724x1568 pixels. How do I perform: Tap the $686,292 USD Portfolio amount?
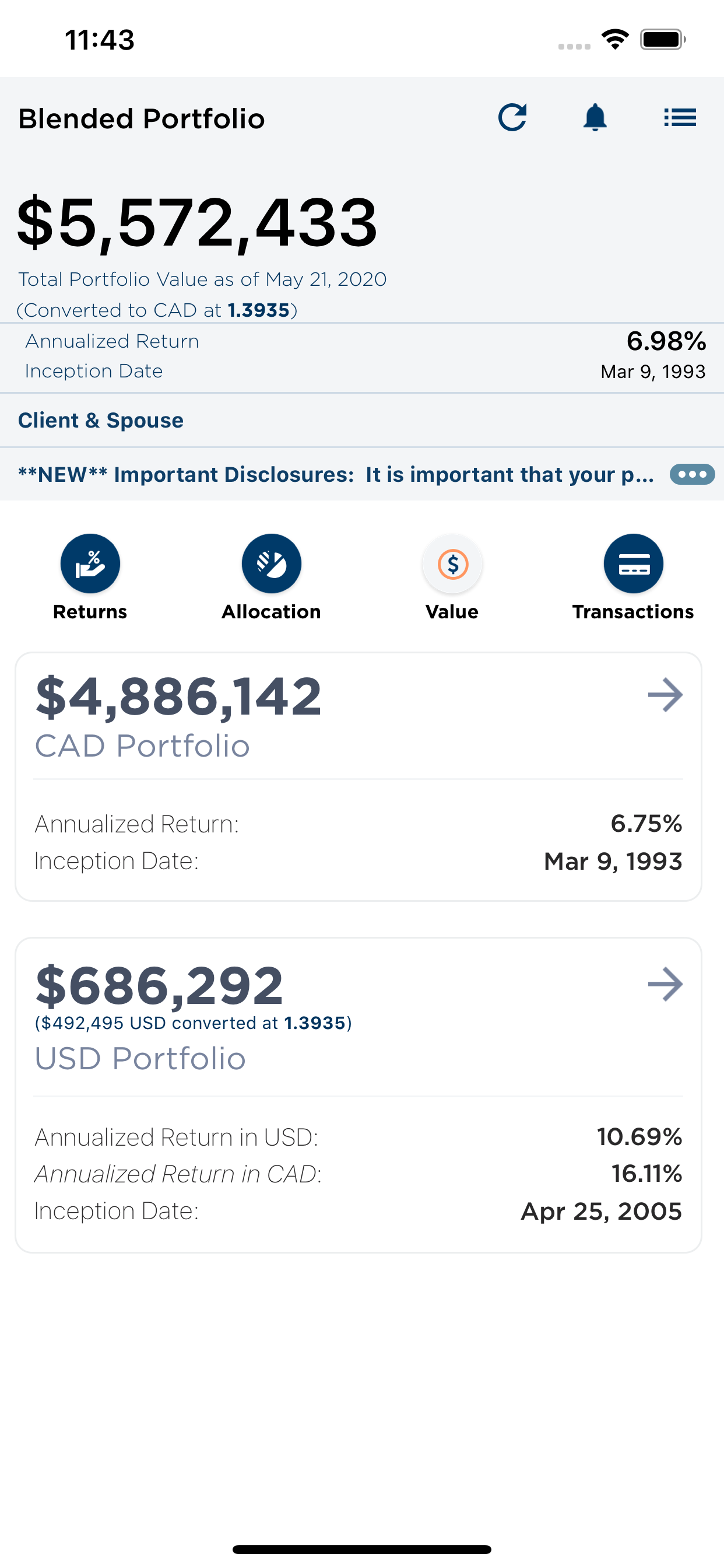coord(159,985)
